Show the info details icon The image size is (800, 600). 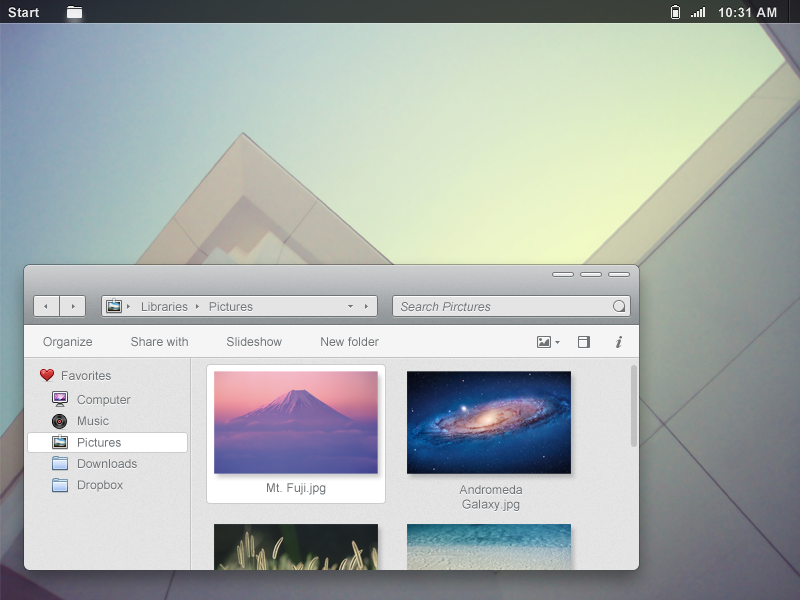point(619,342)
